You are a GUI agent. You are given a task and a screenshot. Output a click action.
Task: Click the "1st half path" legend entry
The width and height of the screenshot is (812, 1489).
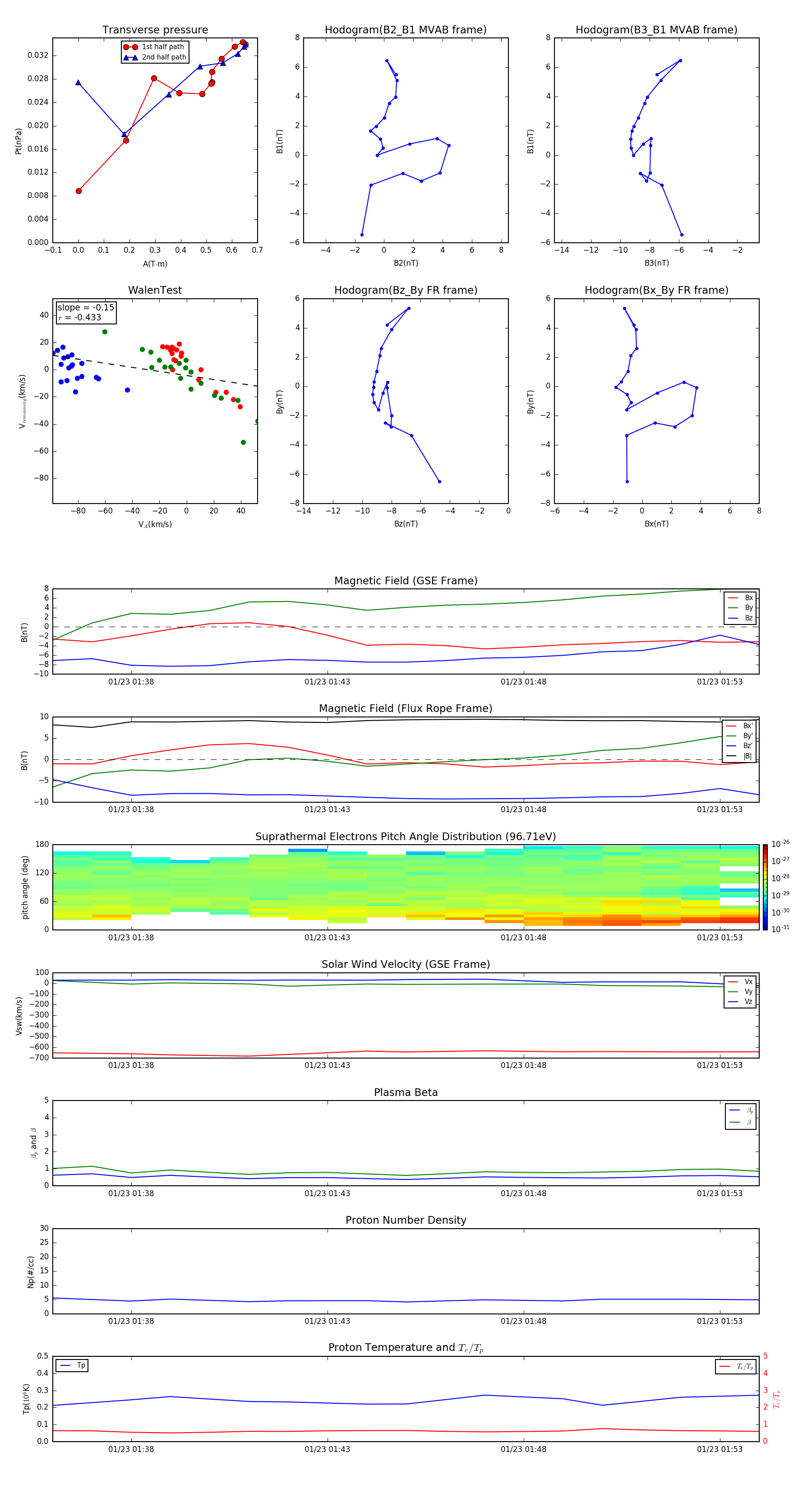(155, 47)
